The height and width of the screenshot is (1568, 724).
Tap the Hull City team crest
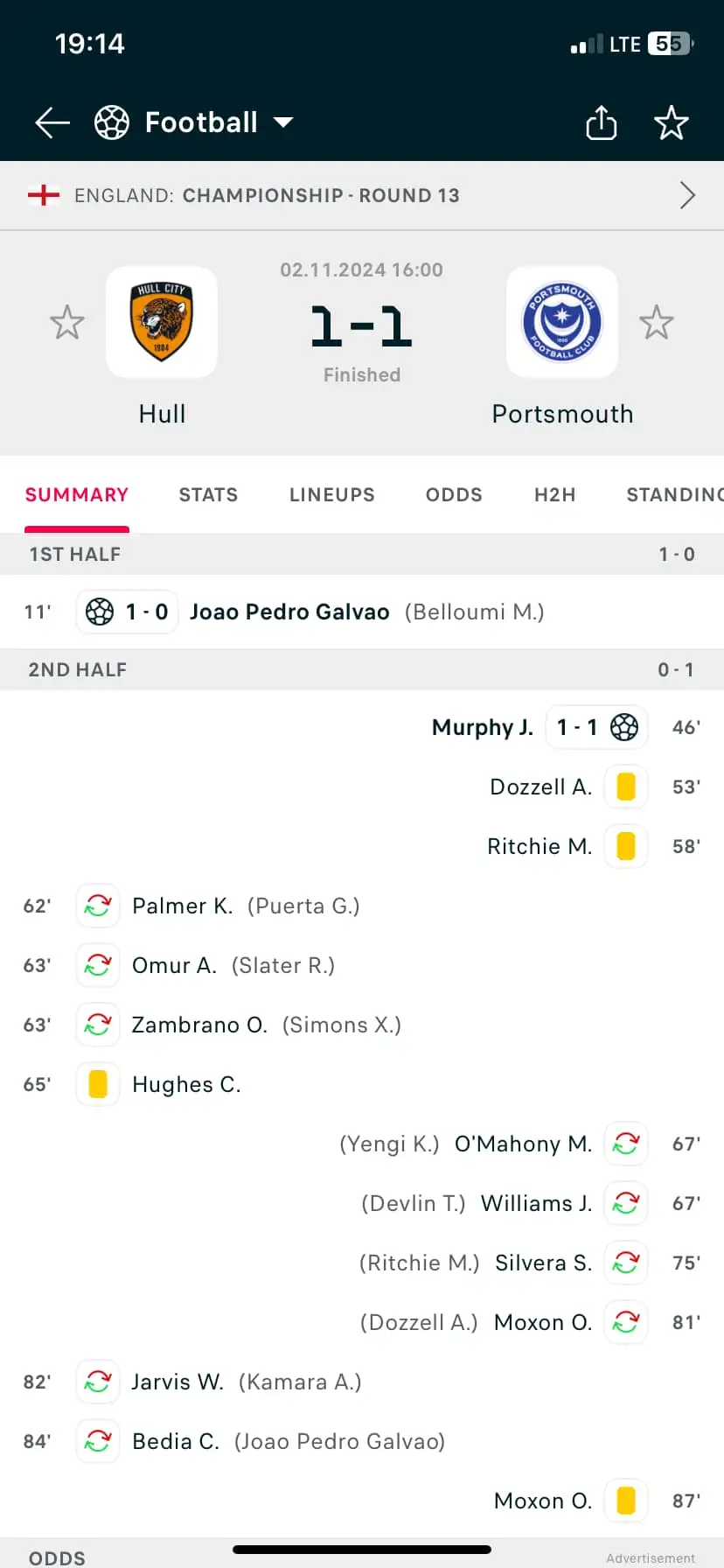[162, 321]
